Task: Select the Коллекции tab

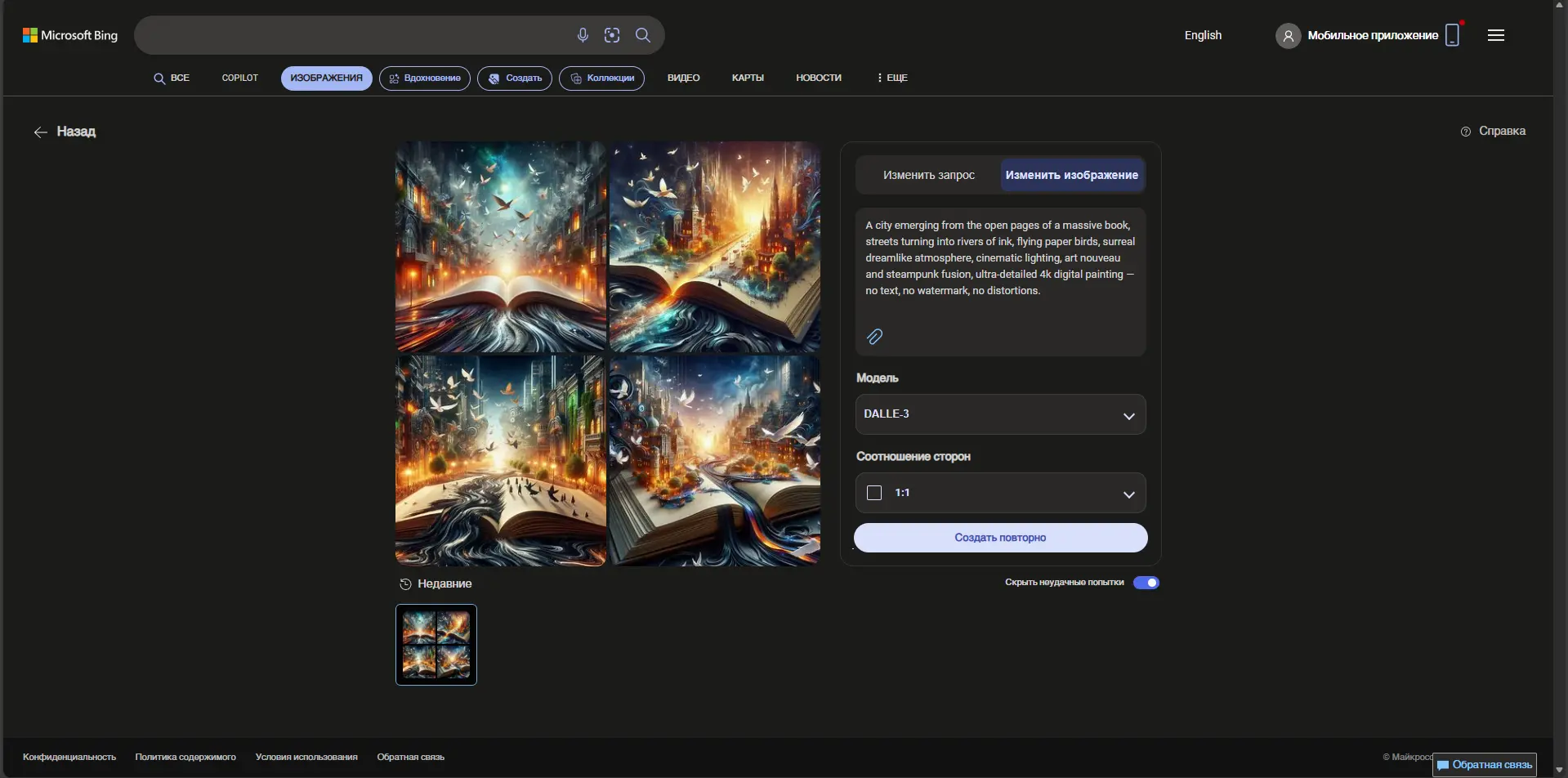Action: [601, 78]
